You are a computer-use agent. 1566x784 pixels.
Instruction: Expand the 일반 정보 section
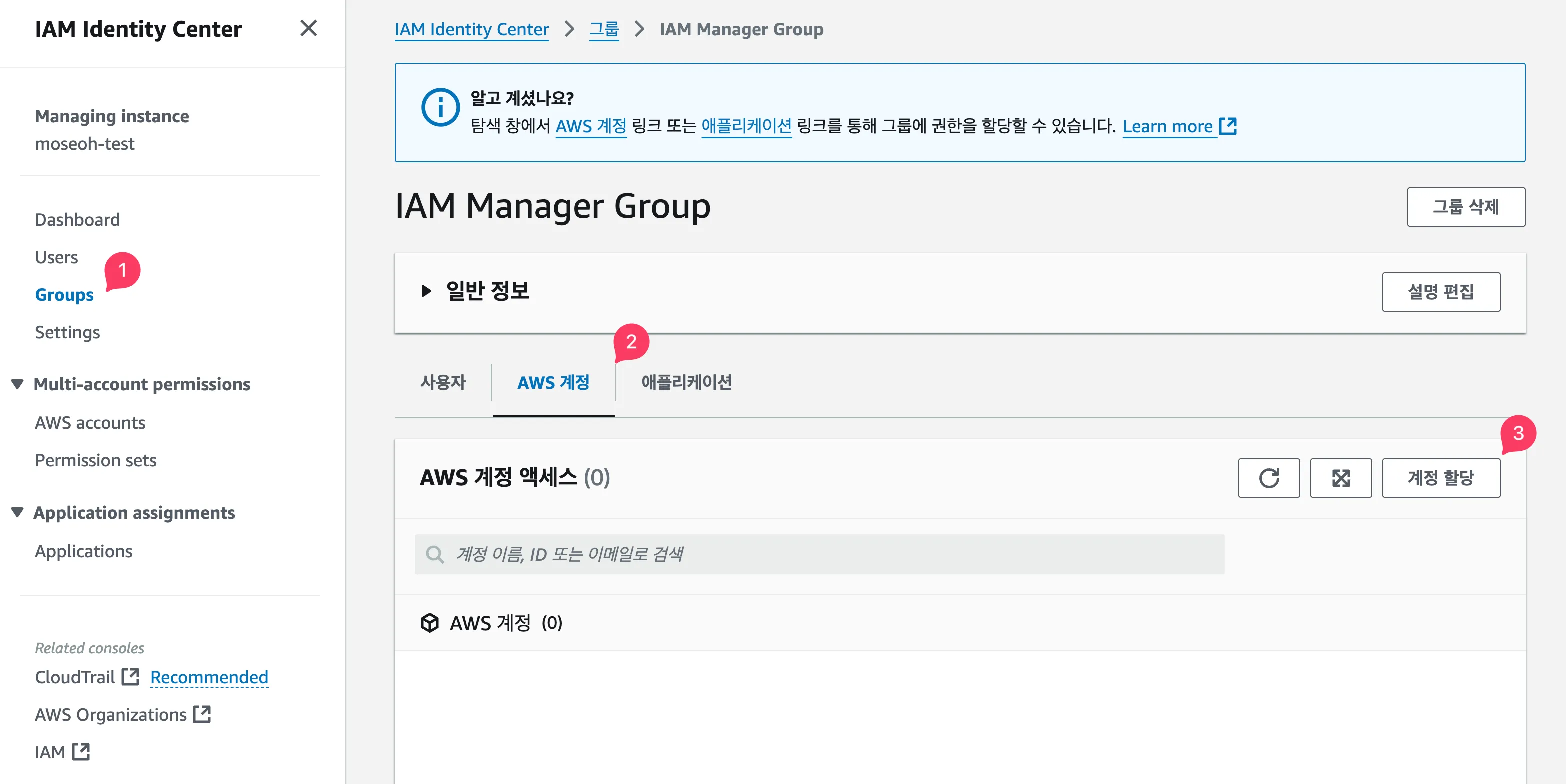427,291
